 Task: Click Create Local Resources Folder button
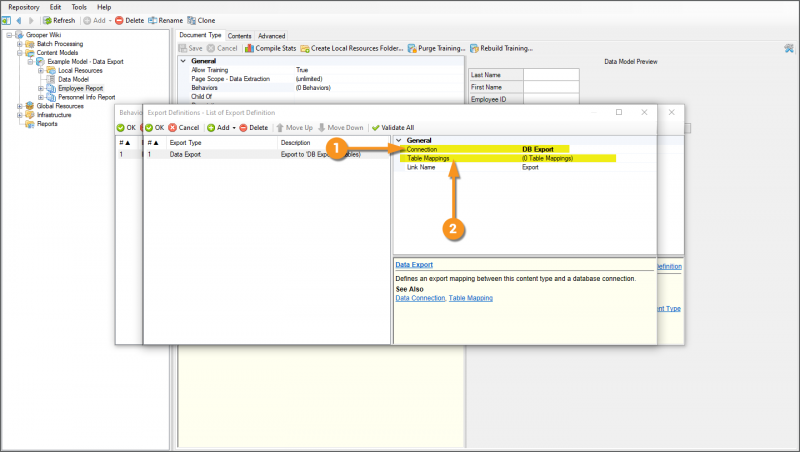pos(352,48)
